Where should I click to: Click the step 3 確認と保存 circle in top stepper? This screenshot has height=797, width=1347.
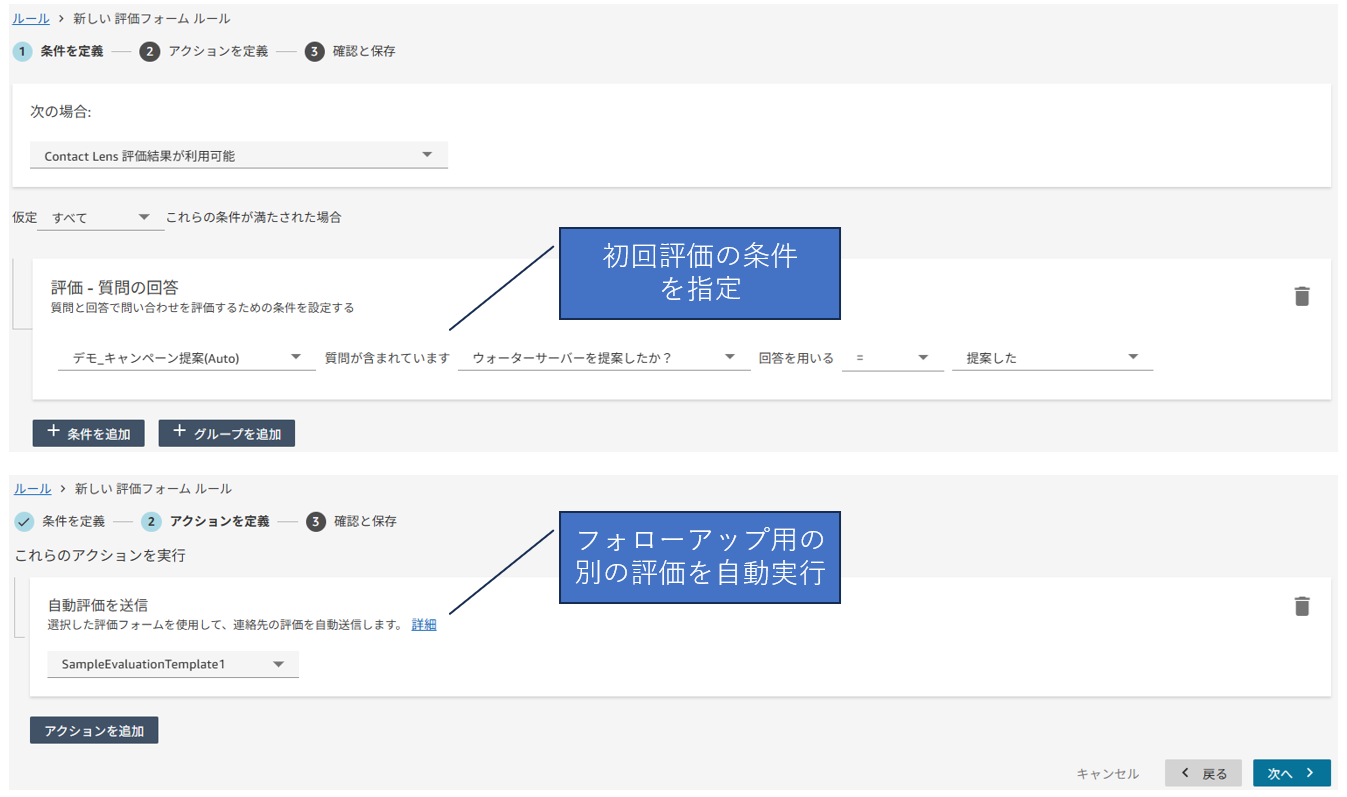click(315, 51)
